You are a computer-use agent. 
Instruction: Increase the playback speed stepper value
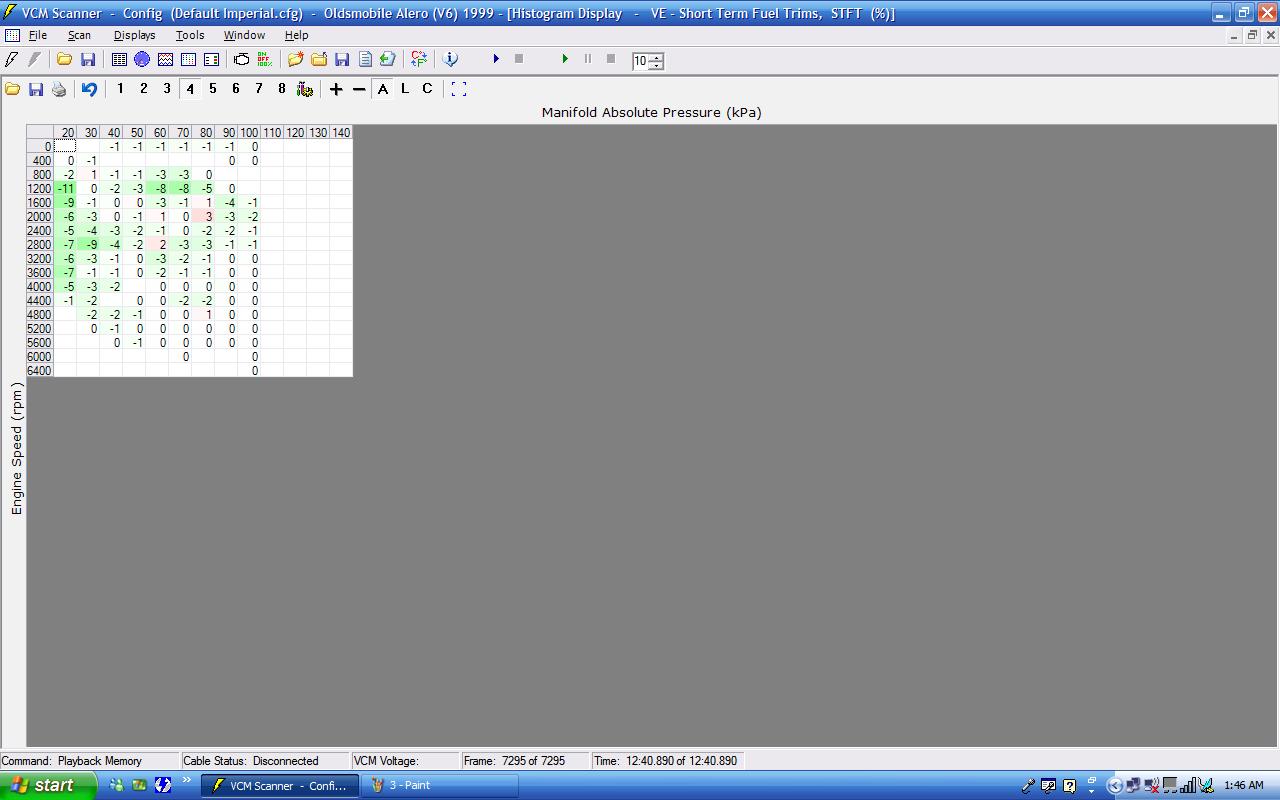pos(656,57)
